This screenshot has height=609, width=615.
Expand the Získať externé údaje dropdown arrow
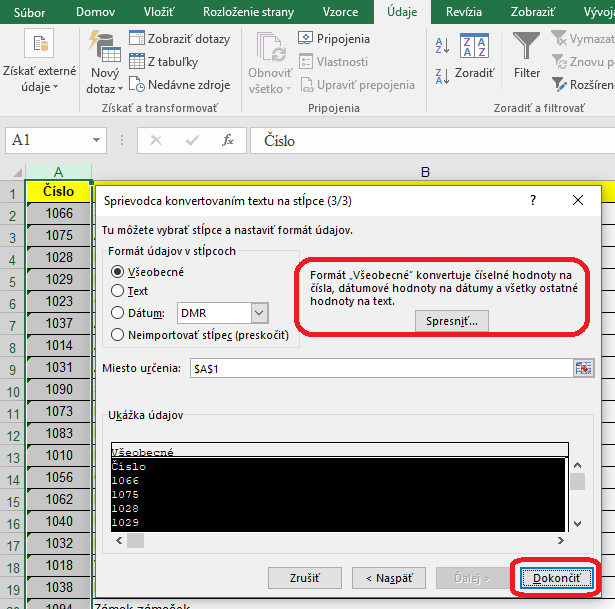coord(56,88)
